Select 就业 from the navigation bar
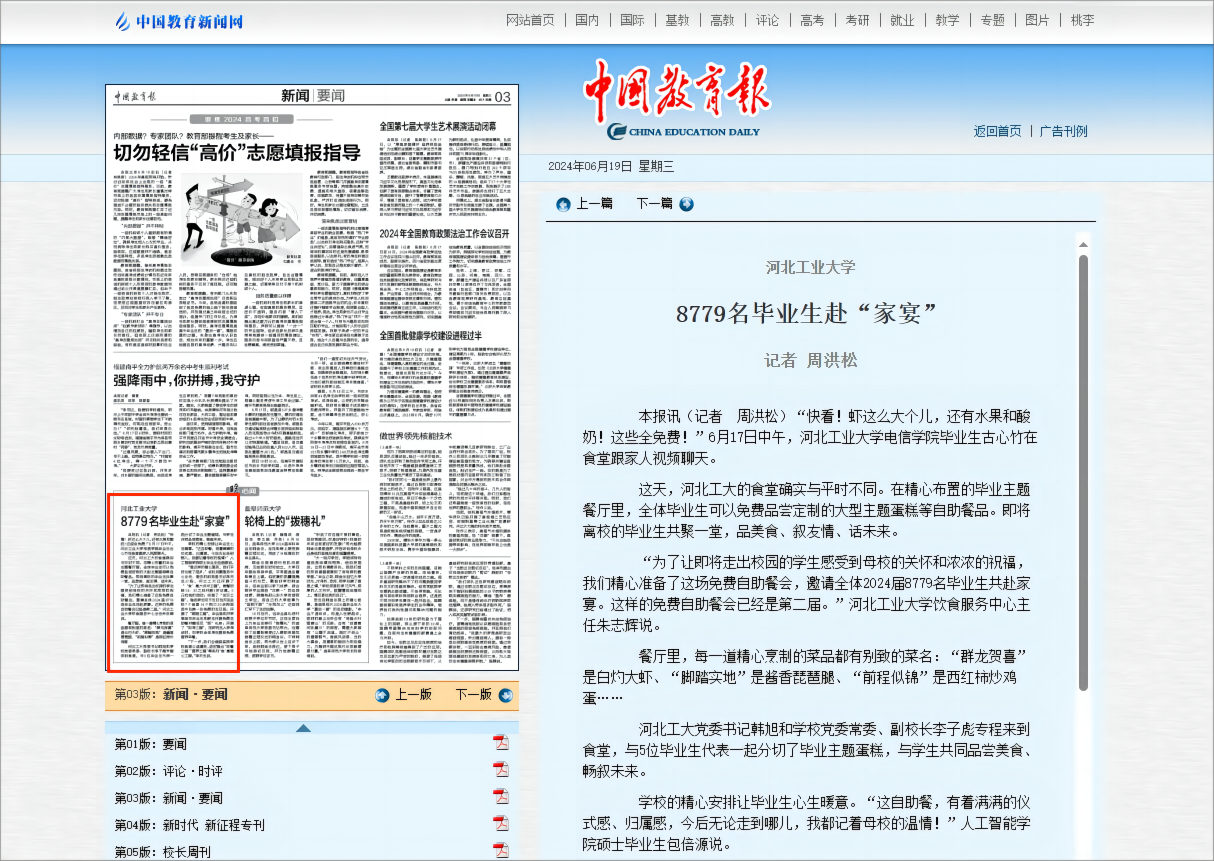Screen dimensions: 1214x861 [x=901, y=19]
